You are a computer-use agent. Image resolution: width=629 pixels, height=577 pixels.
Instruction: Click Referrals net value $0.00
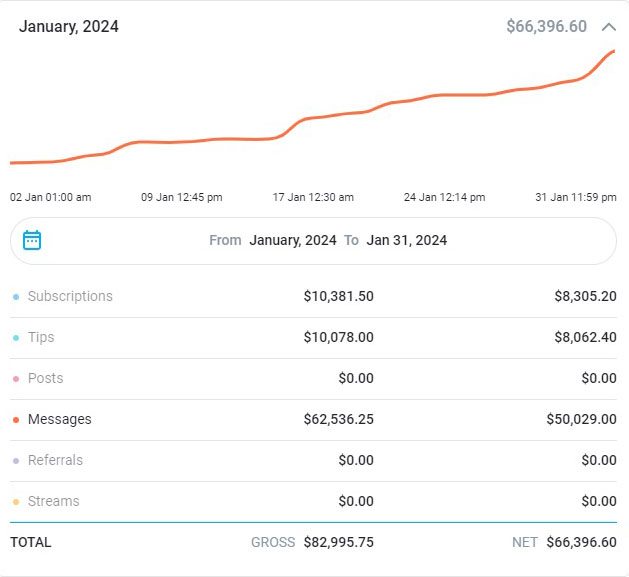(x=599, y=460)
